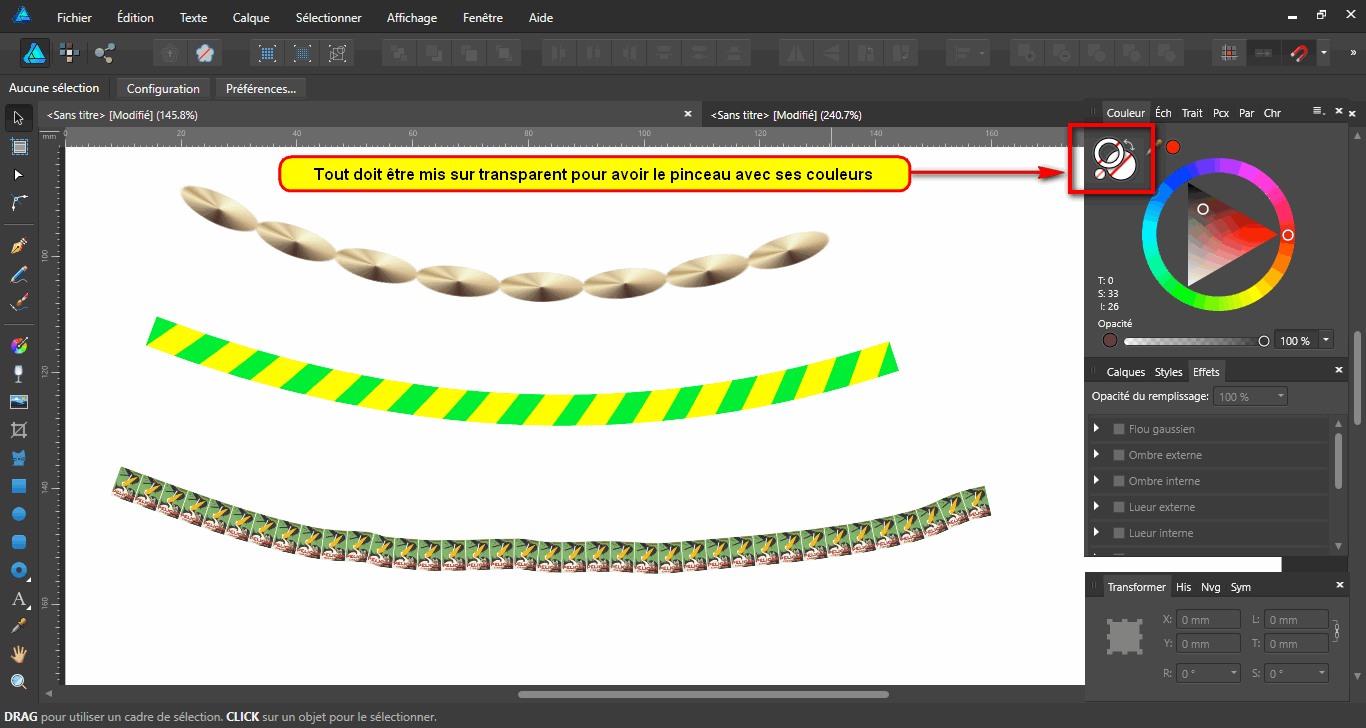Image resolution: width=1366 pixels, height=728 pixels.
Task: Open the rotation R dropdown
Action: (1209, 674)
